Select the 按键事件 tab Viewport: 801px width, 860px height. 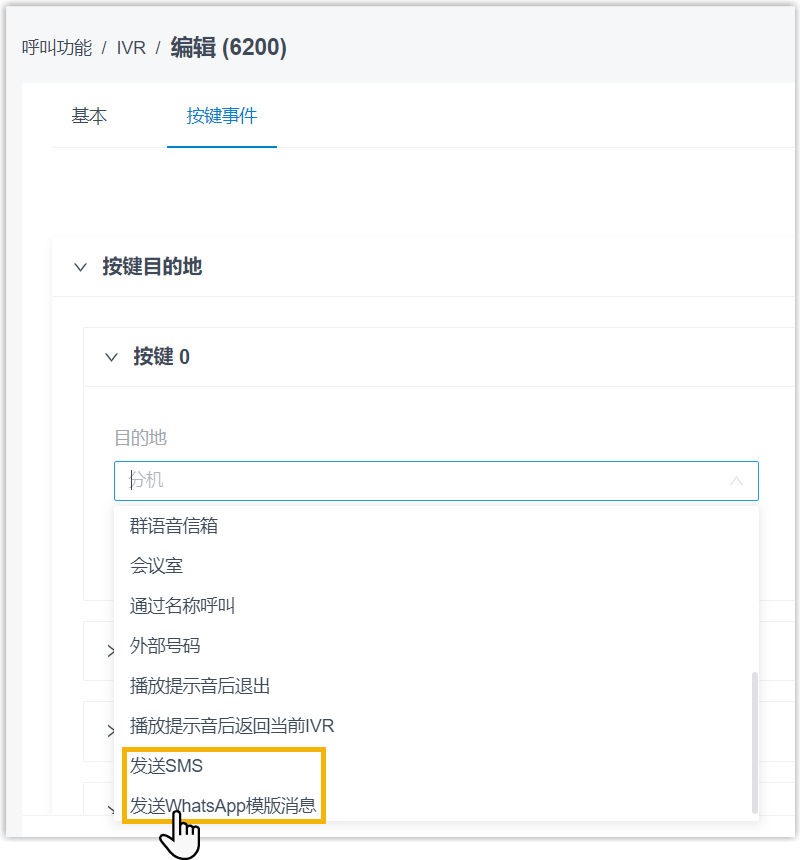222,116
